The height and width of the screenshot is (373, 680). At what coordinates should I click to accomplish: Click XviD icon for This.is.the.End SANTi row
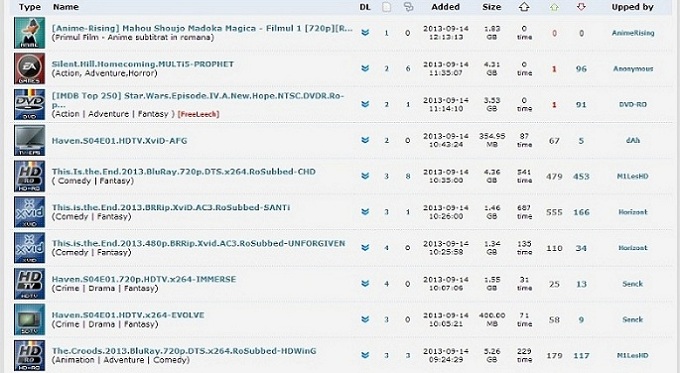(x=29, y=212)
